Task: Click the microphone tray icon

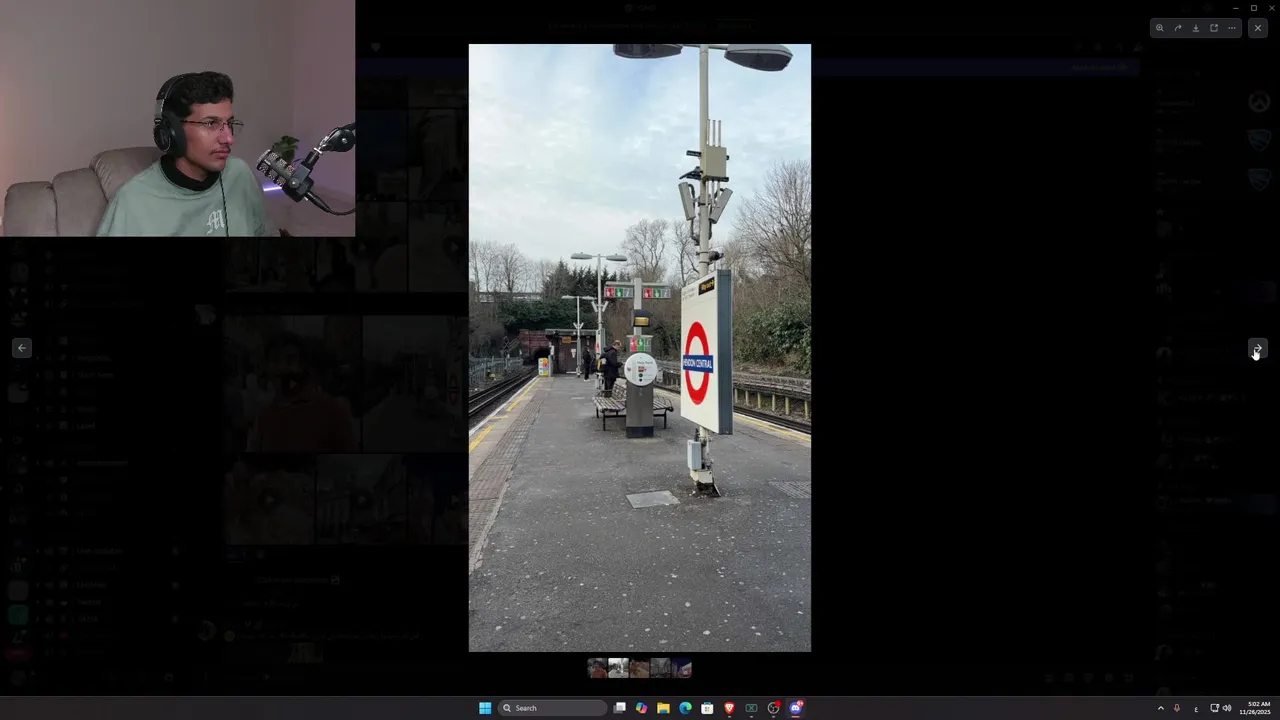Action: (1177, 708)
